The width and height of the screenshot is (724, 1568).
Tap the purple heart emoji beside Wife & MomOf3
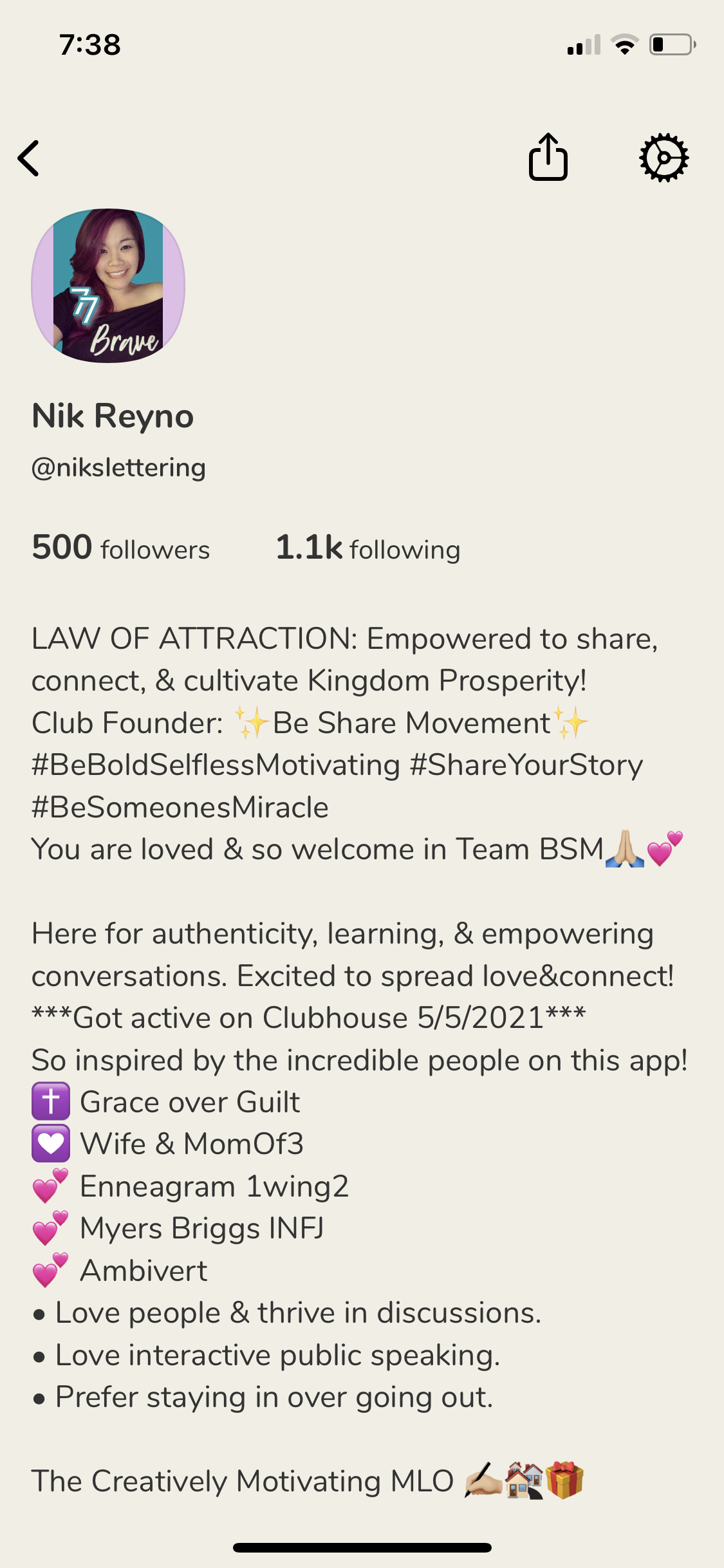pos(51,1144)
